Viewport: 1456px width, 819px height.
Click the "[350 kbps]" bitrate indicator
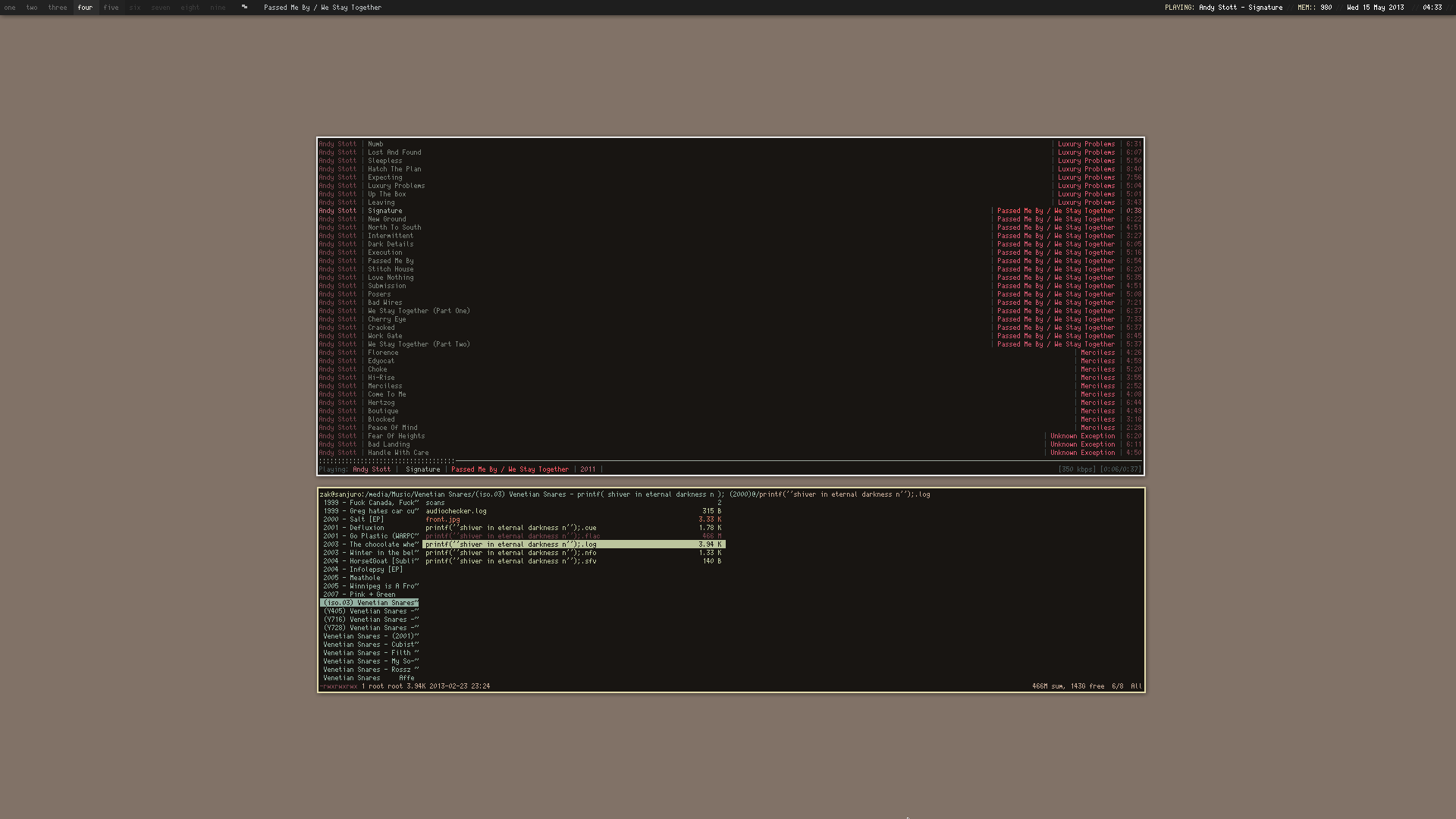[1076, 469]
